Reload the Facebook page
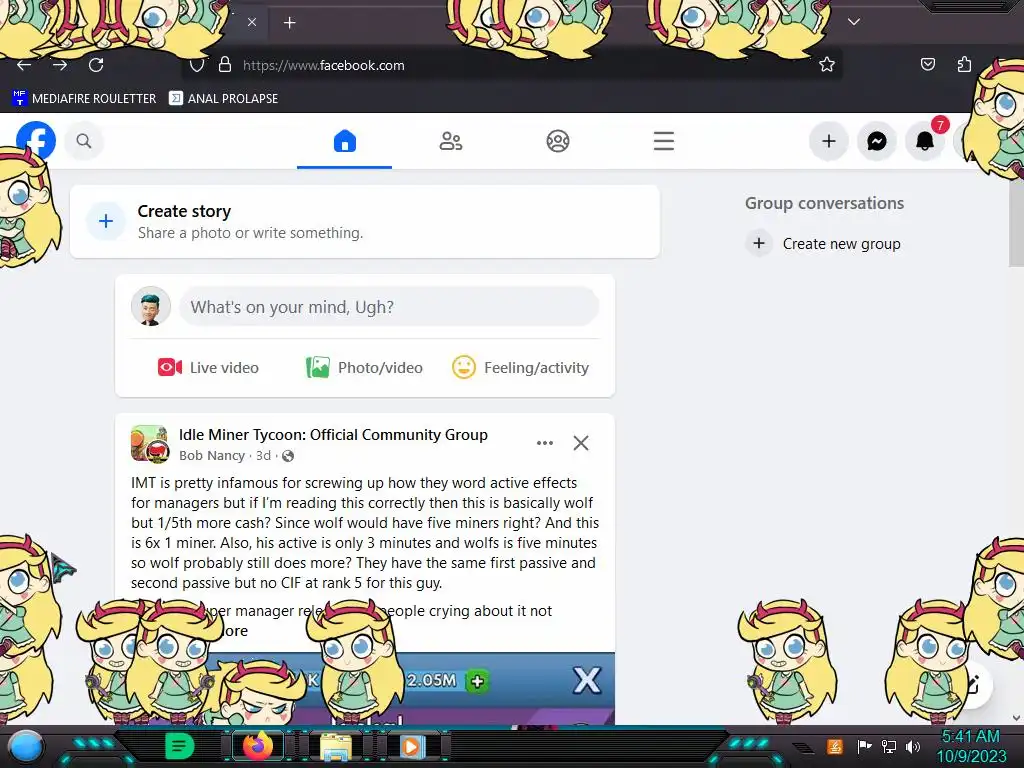 click(96, 65)
